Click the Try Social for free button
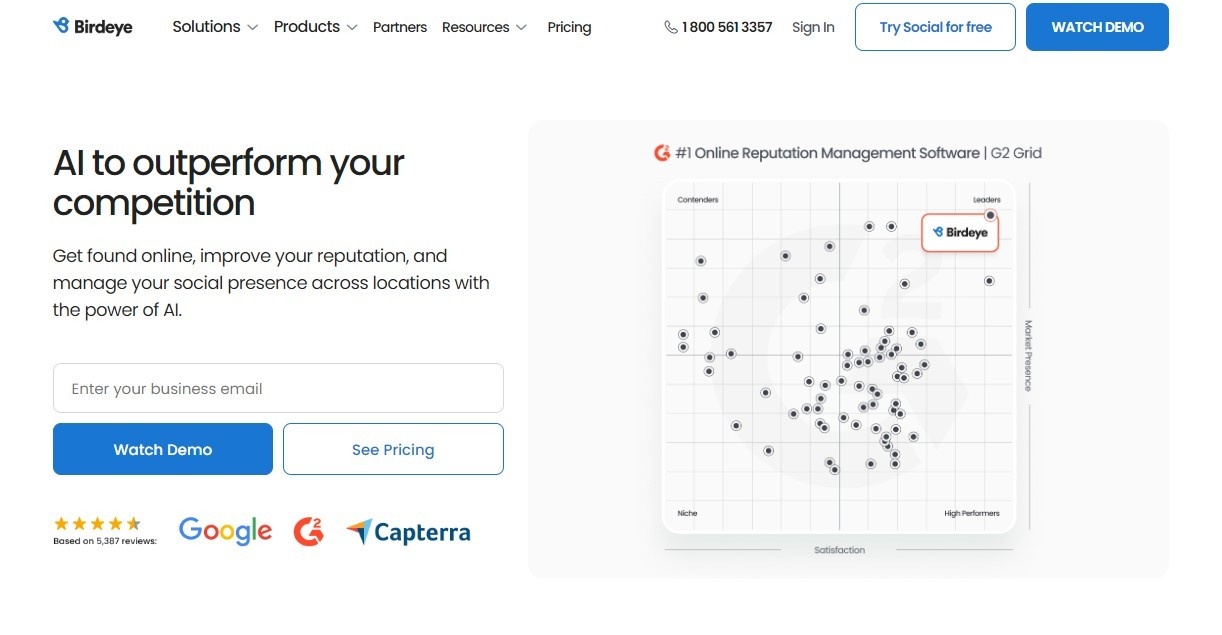Screen dimensions: 1222x635 pyautogui.click(x=935, y=27)
